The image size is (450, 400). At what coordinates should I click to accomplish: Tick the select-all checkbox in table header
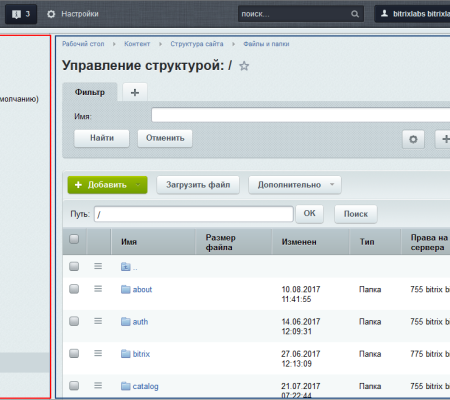pyautogui.click(x=74, y=239)
